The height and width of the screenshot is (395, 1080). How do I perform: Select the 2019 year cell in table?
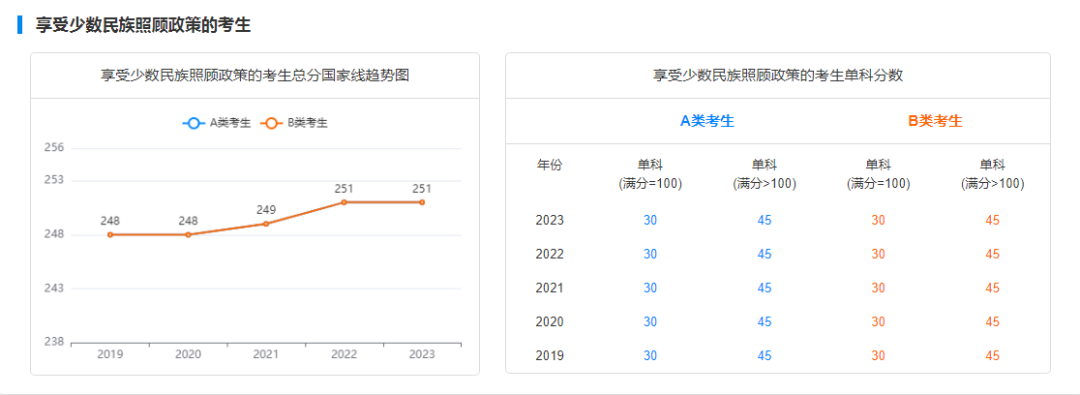point(550,356)
